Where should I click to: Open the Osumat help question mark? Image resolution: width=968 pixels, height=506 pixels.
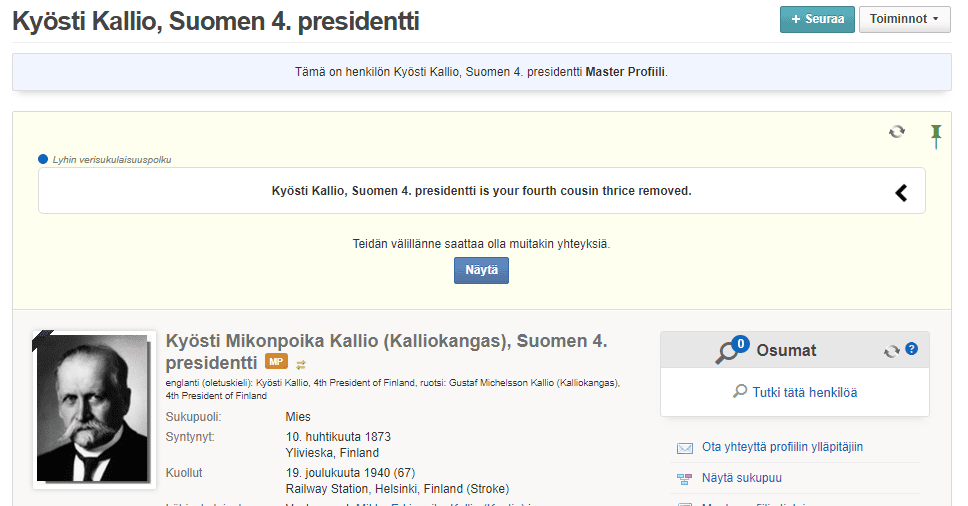tap(911, 349)
